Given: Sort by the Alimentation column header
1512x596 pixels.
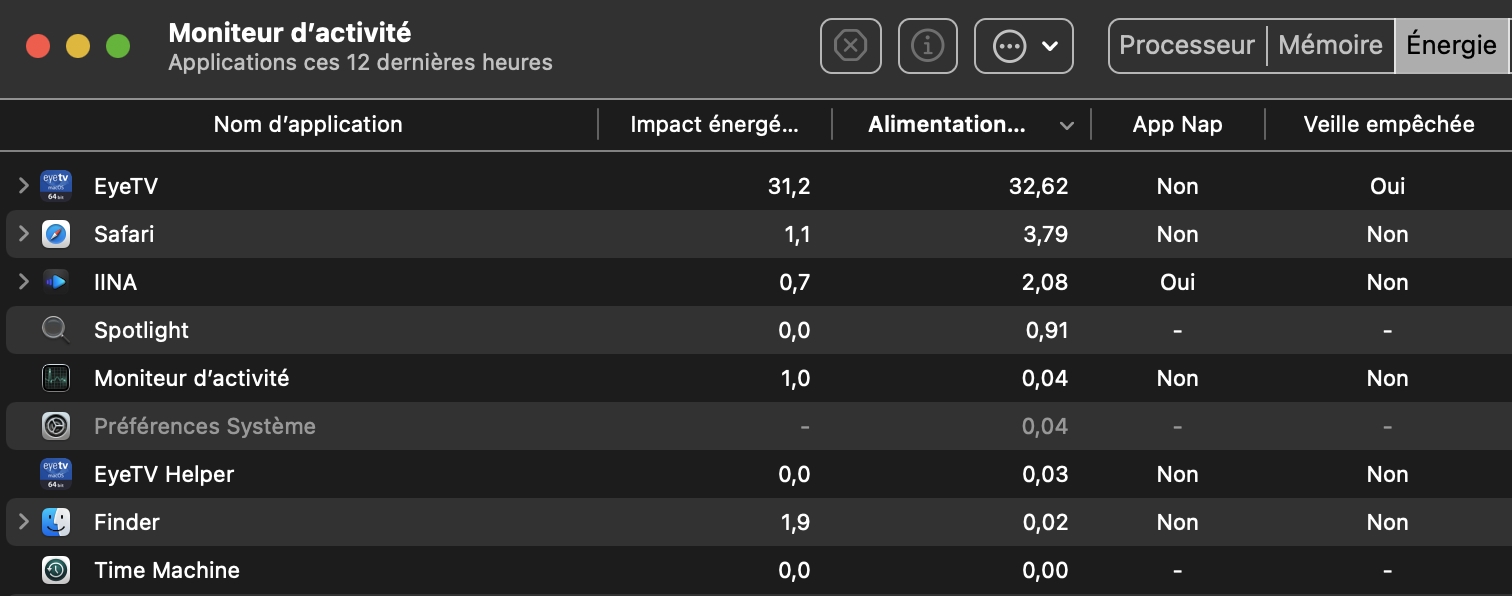Looking at the screenshot, I should click(x=946, y=125).
